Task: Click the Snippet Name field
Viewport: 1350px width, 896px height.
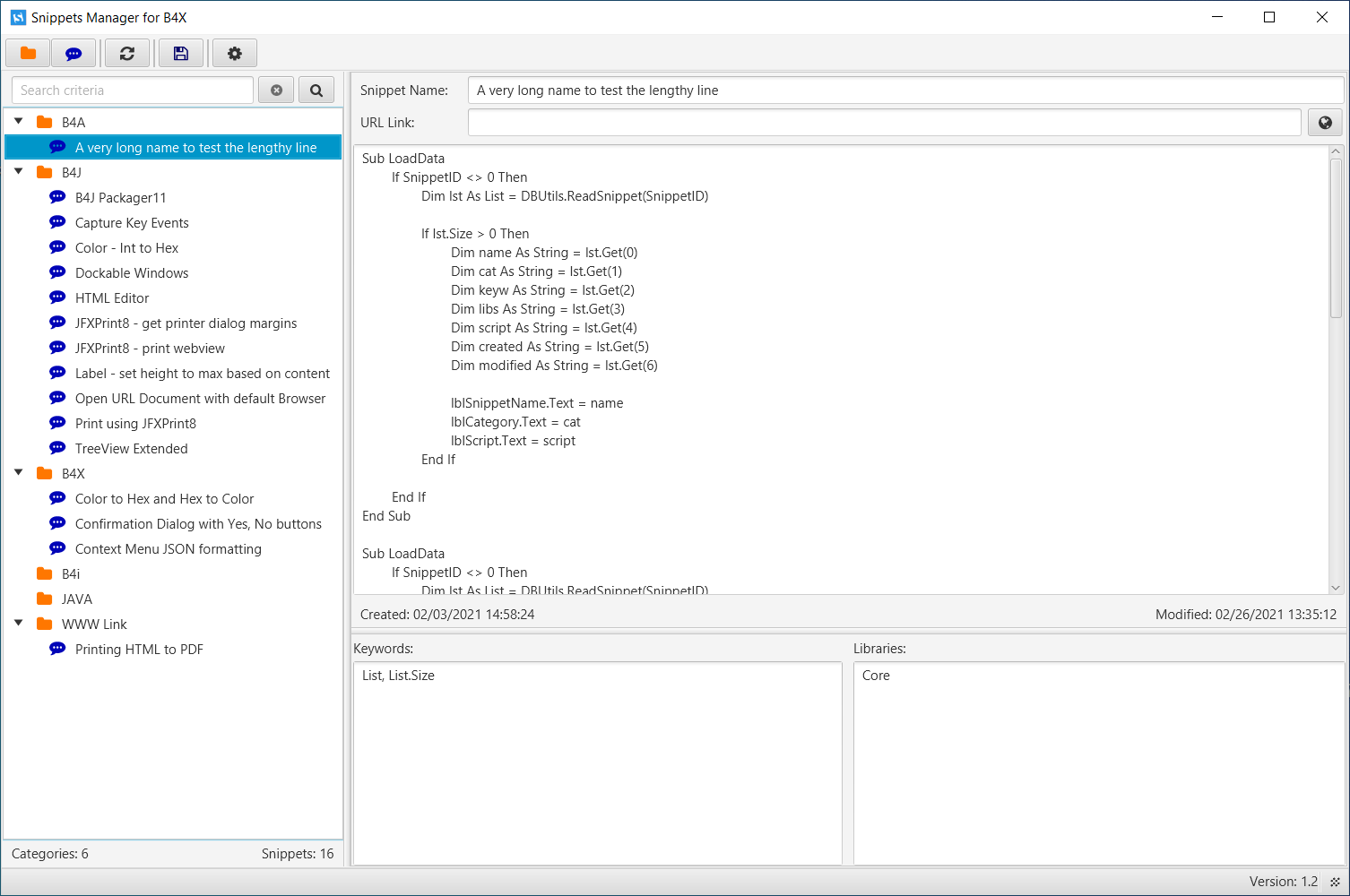Action: 905,90
